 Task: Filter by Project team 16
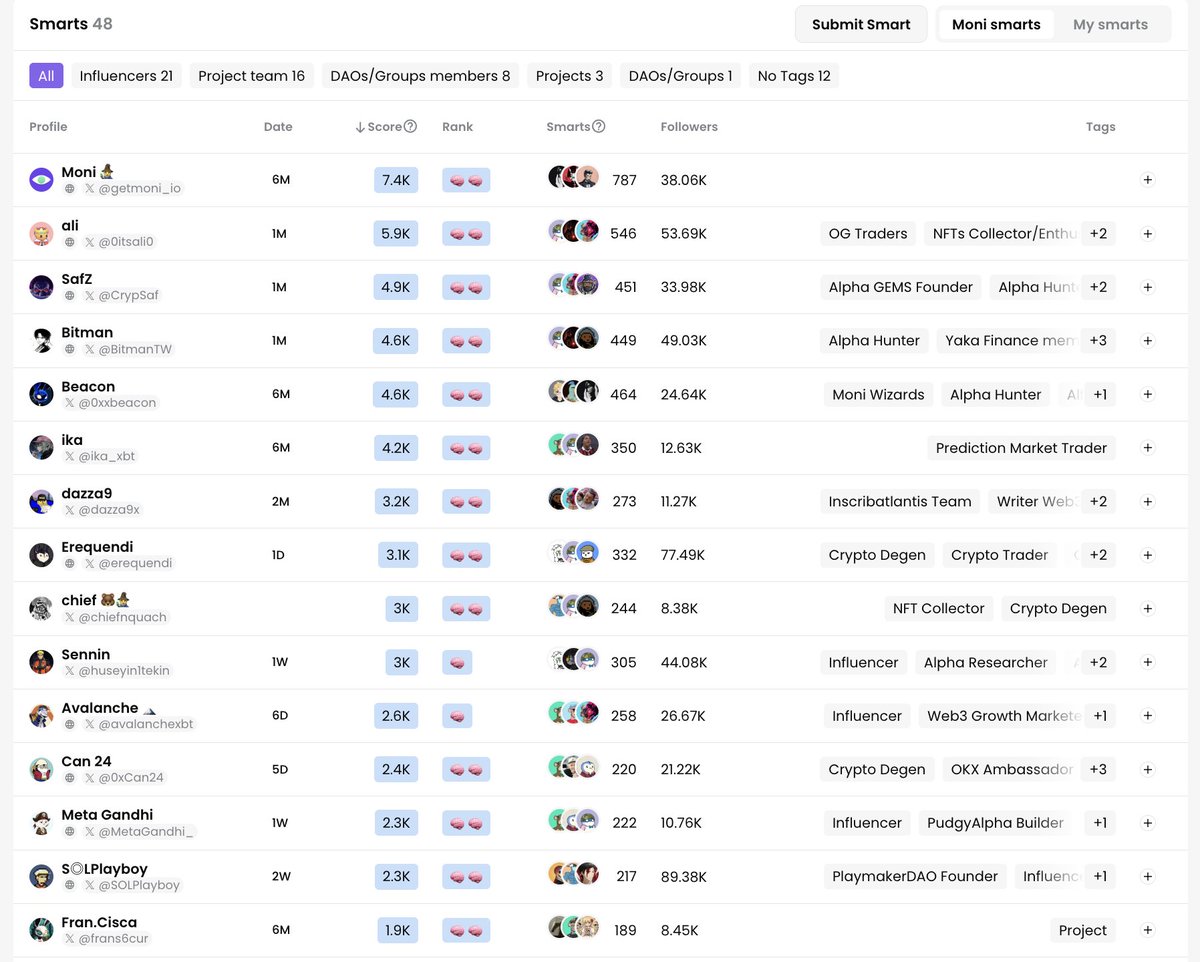pyautogui.click(x=251, y=76)
